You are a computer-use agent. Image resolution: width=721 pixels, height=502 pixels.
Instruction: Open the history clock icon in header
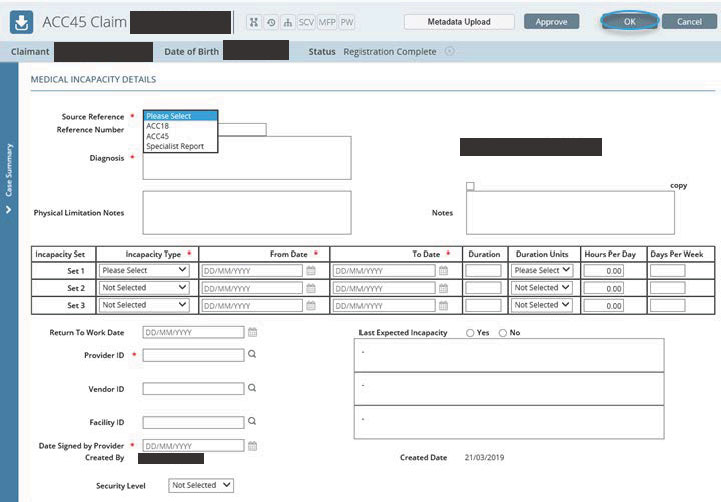point(271,21)
